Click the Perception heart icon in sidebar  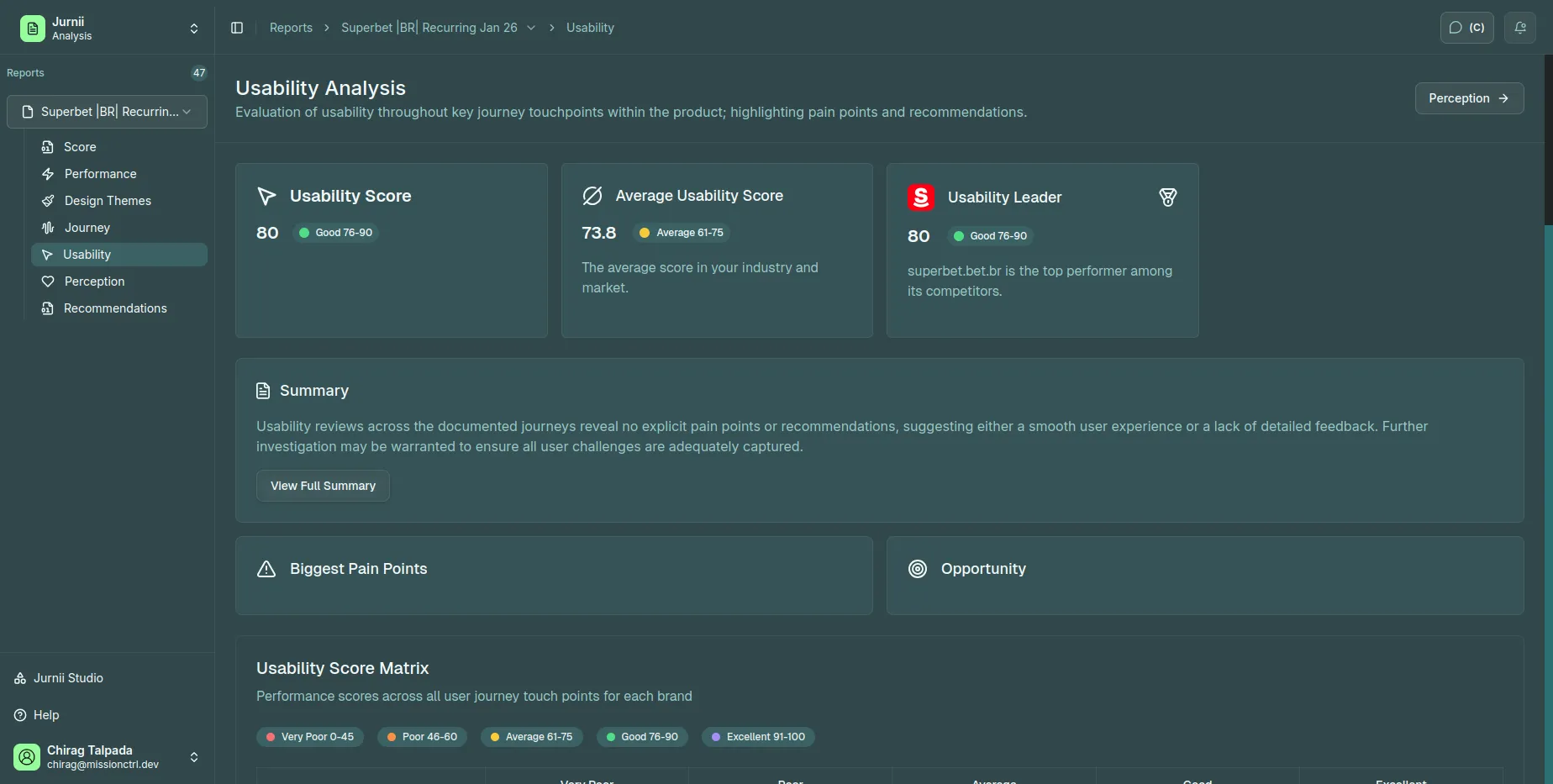point(48,282)
